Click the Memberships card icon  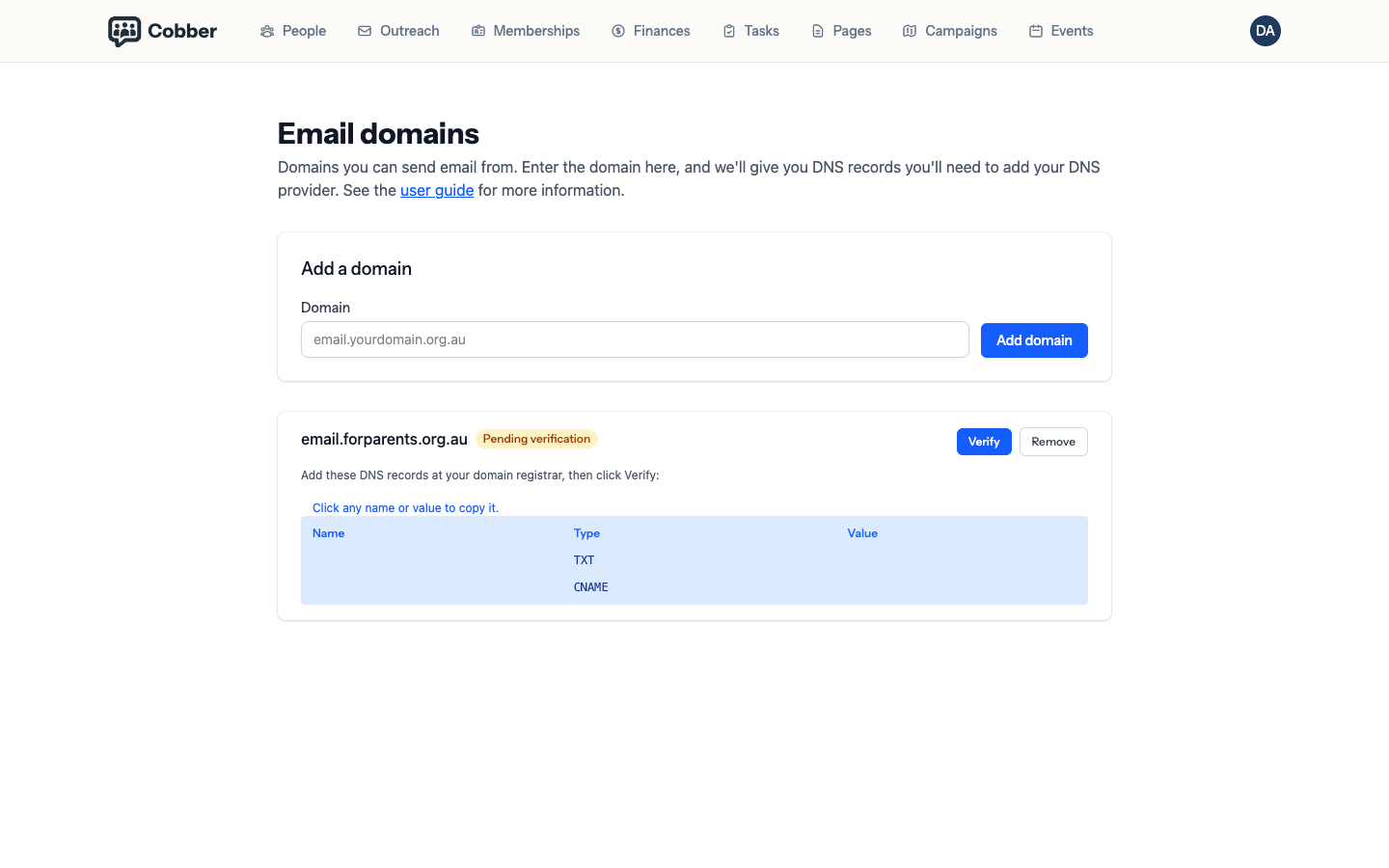478,31
